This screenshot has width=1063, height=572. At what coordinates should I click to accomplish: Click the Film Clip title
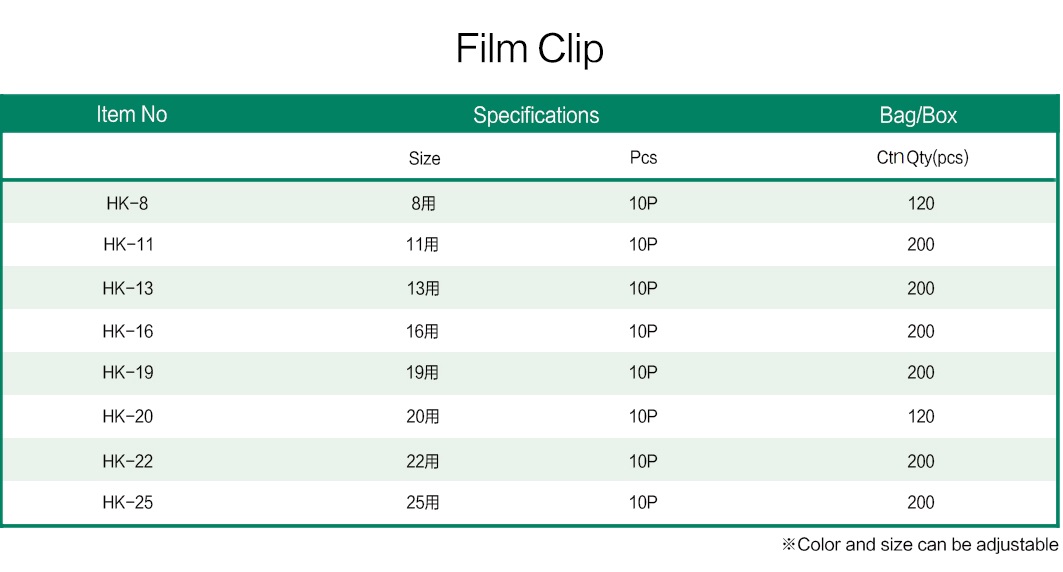[529, 49]
